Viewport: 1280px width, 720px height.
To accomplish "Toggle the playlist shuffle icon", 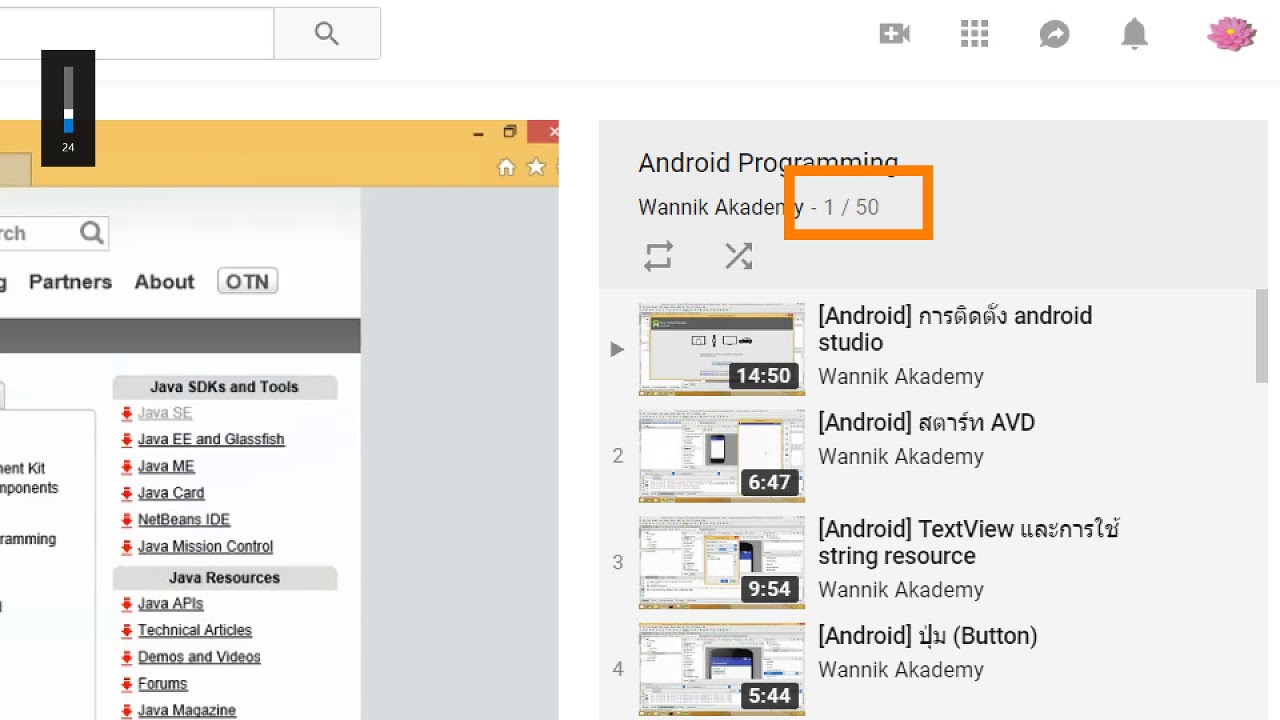I will pos(738,256).
